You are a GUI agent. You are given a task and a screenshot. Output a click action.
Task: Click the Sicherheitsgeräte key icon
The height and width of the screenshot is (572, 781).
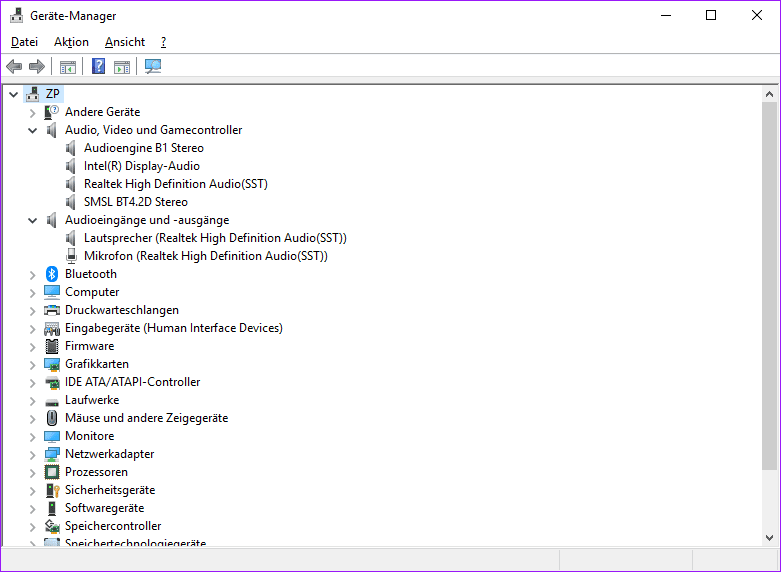52,490
